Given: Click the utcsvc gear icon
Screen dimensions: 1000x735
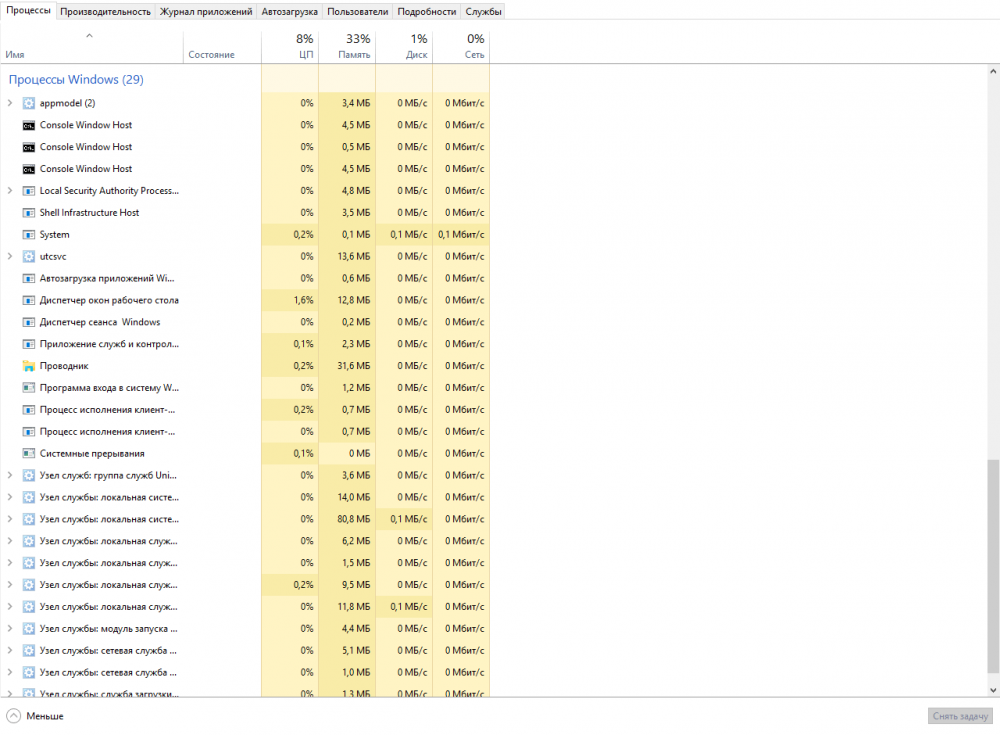Looking at the screenshot, I should coord(29,256).
